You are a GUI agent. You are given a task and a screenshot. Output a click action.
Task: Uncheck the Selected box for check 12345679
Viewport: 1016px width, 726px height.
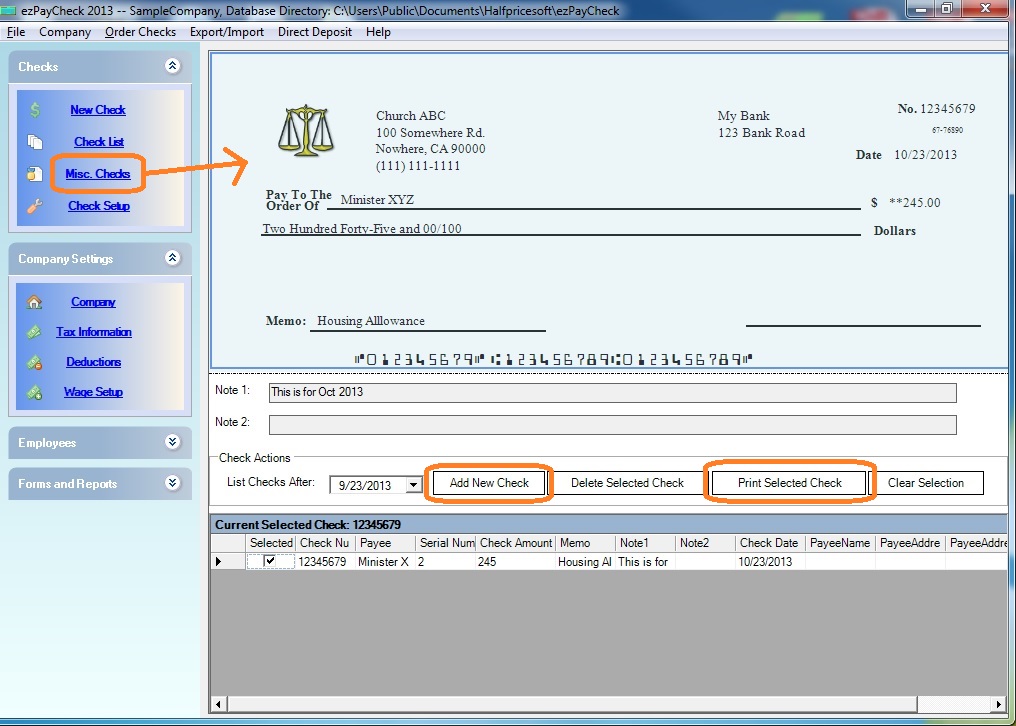[x=270, y=562]
